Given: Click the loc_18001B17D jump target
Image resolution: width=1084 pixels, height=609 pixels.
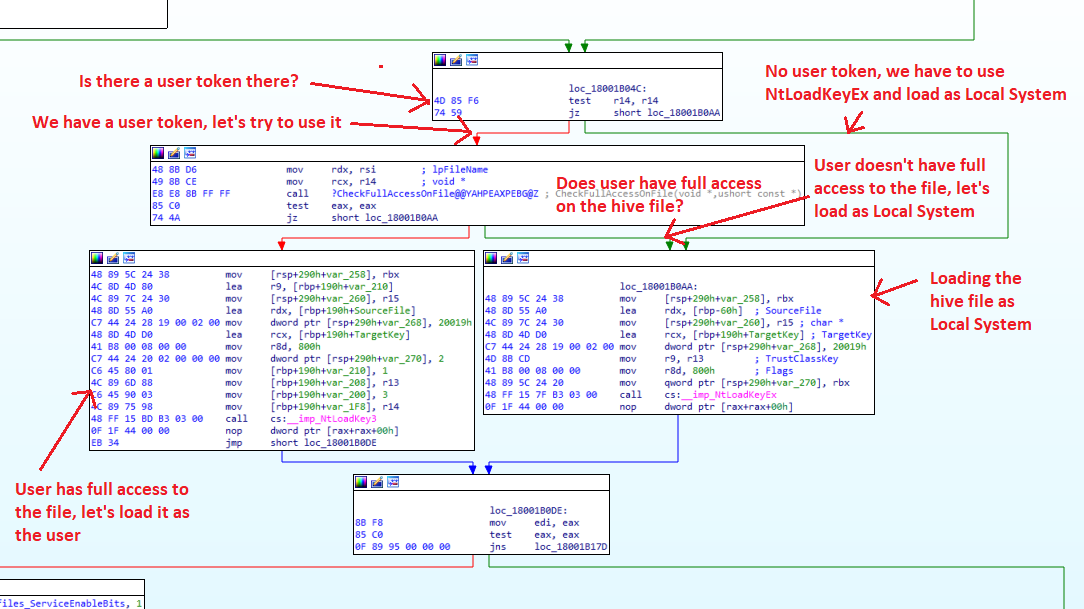Looking at the screenshot, I should pyautogui.click(x=570, y=547).
